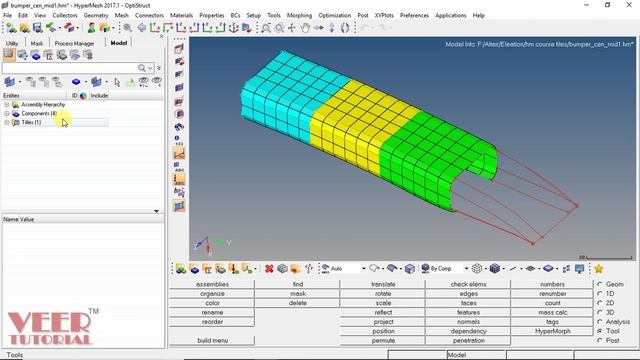Click the XY top plane view icon
The image size is (640, 360).
[155, 28]
